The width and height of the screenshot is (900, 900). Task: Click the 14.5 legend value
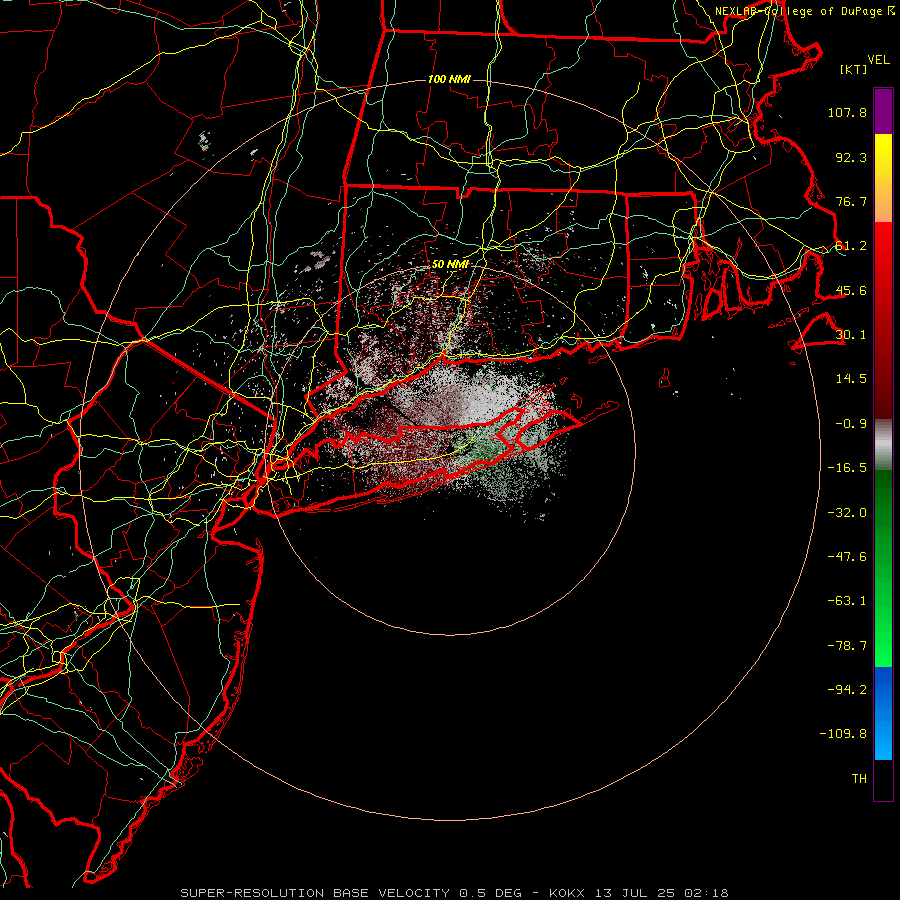[x=851, y=379]
